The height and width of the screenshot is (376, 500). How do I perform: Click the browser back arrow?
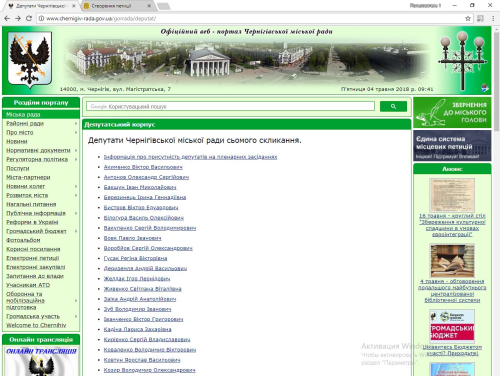point(7,18)
